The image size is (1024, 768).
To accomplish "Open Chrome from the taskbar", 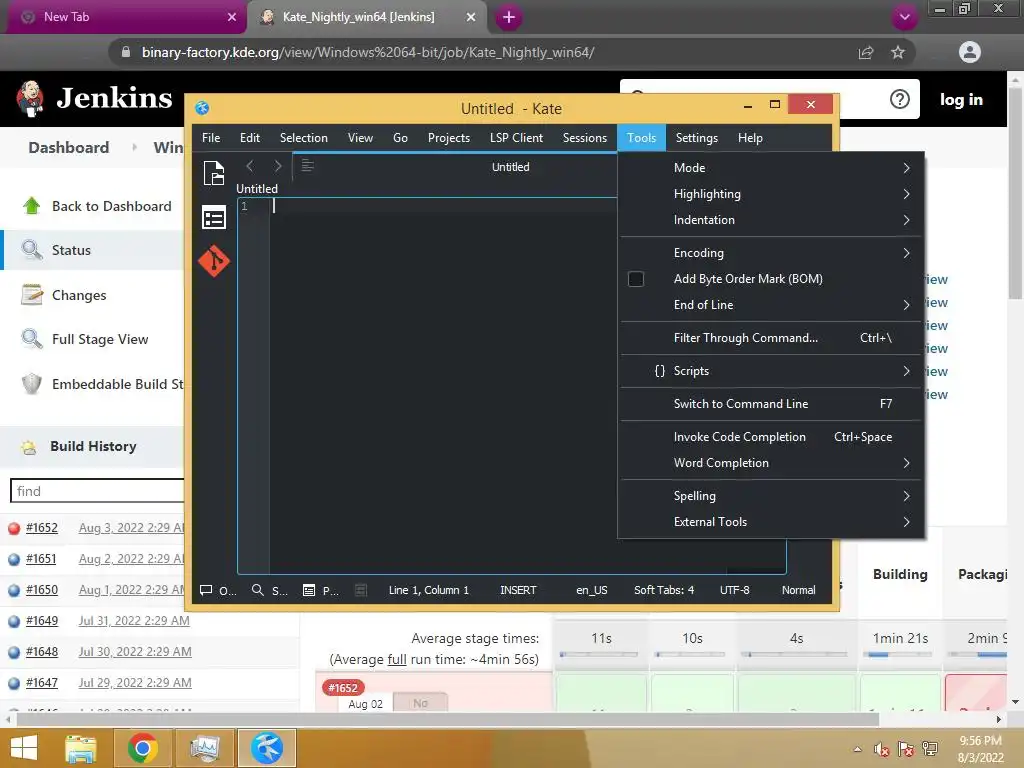I will click(142, 748).
